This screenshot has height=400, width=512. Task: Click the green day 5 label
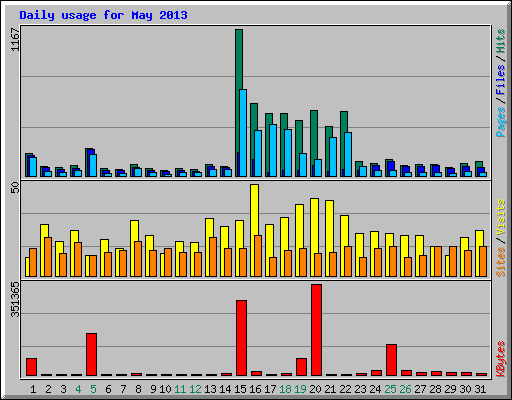93,389
